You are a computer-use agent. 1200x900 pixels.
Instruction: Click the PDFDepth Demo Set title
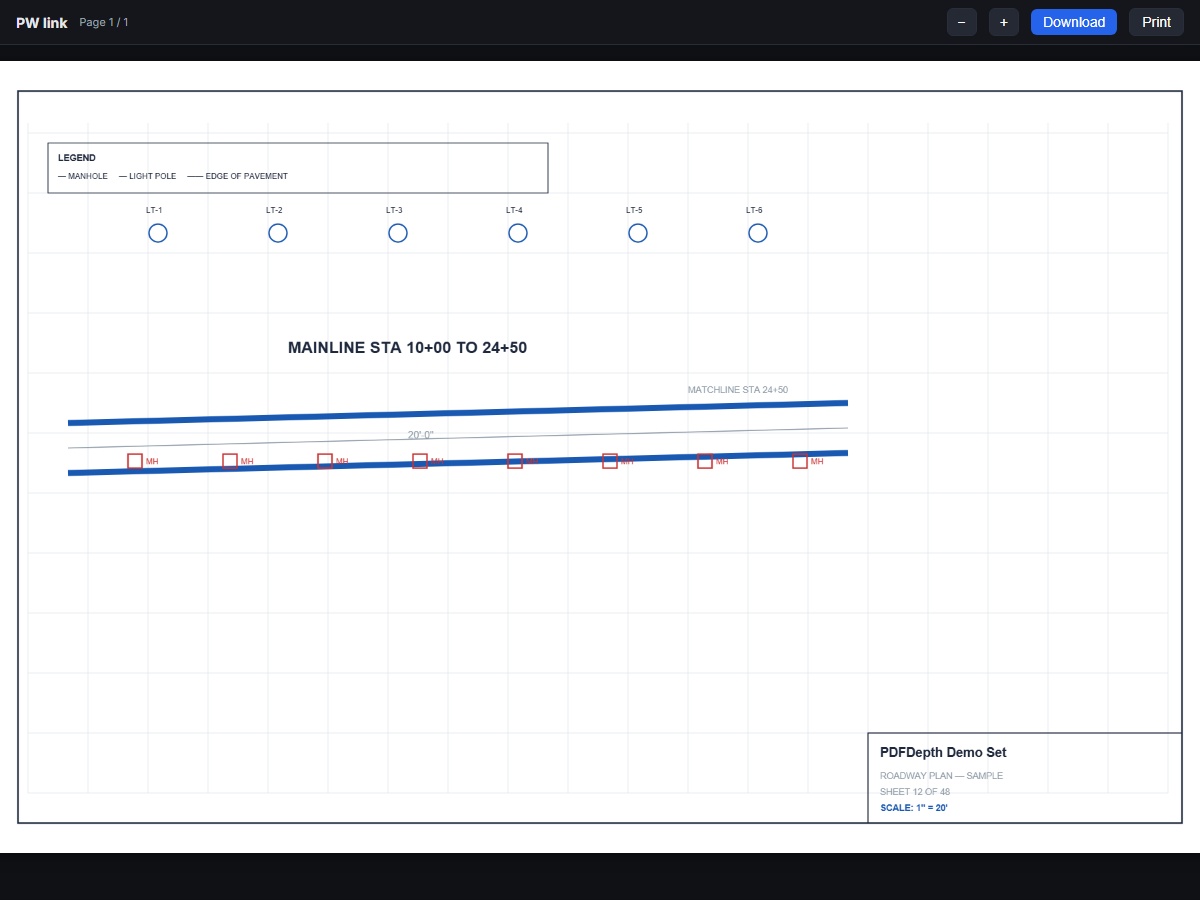coord(943,753)
